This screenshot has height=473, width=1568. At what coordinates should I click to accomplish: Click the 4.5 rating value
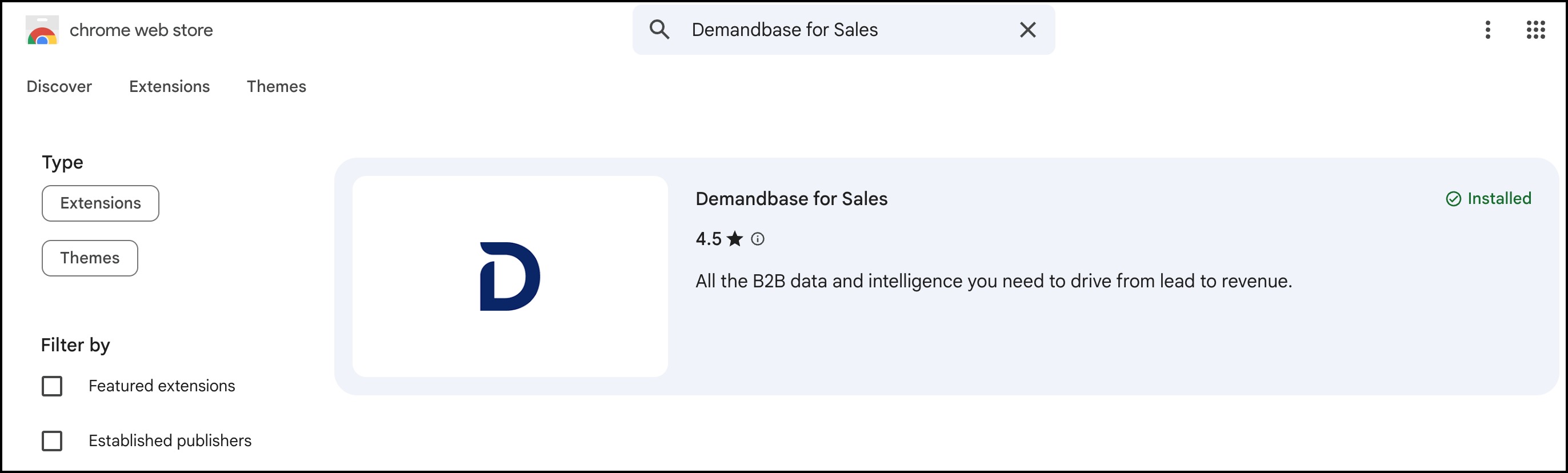pyautogui.click(x=708, y=239)
